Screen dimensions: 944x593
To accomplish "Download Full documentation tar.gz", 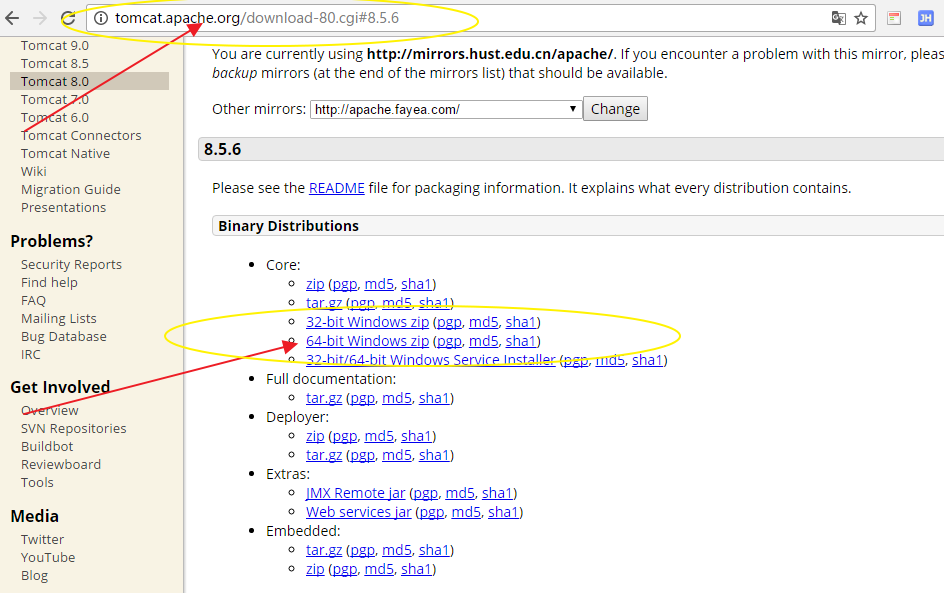I will pos(324,398).
